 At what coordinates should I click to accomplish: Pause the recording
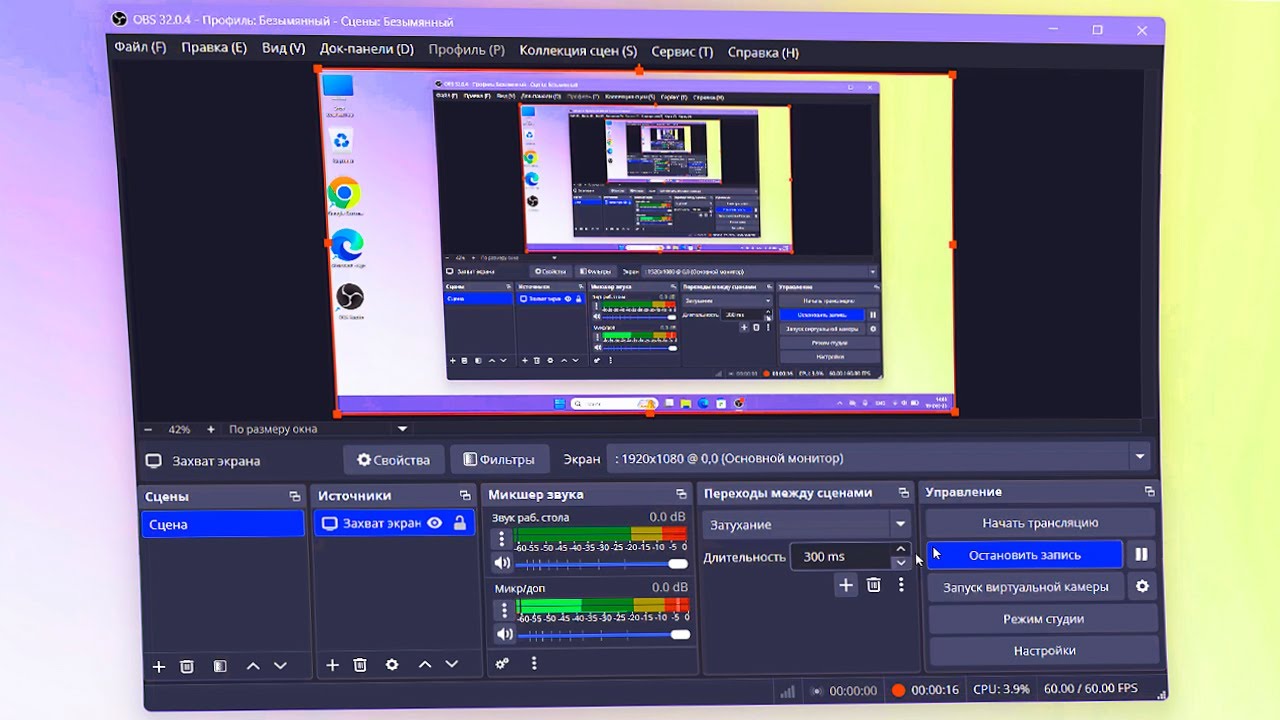click(1142, 554)
